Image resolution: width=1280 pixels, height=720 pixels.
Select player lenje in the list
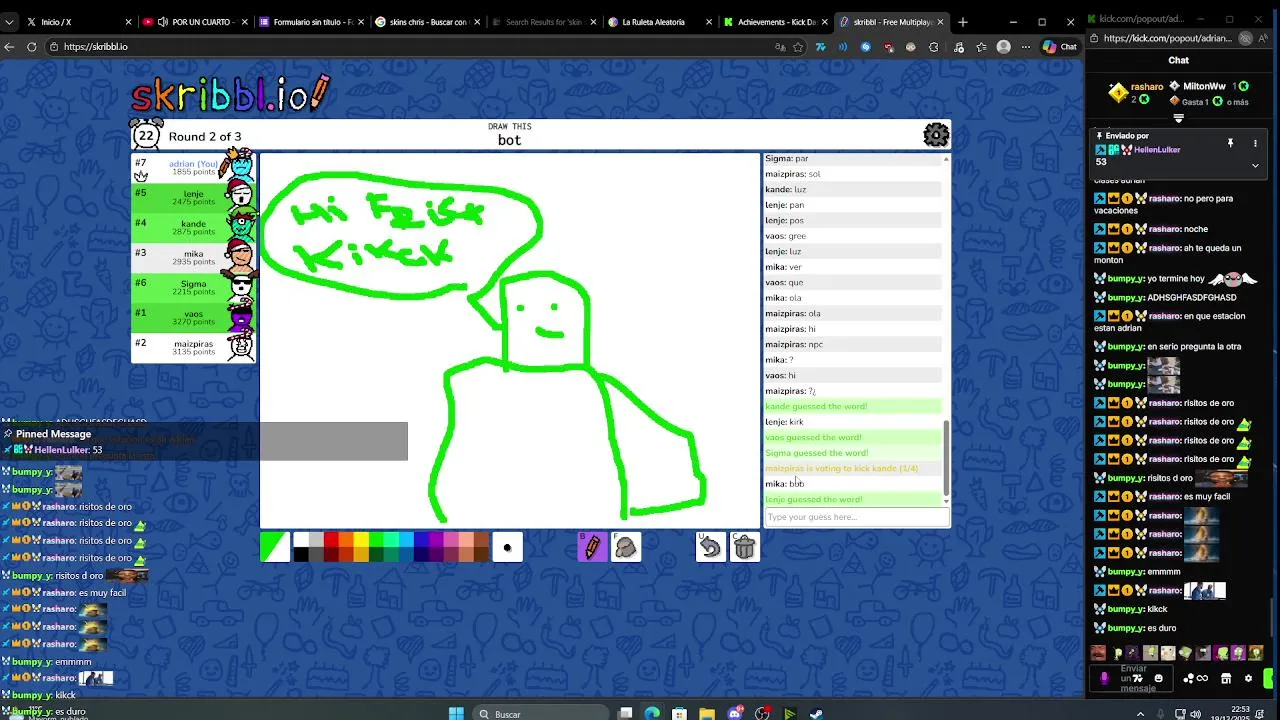(194, 197)
